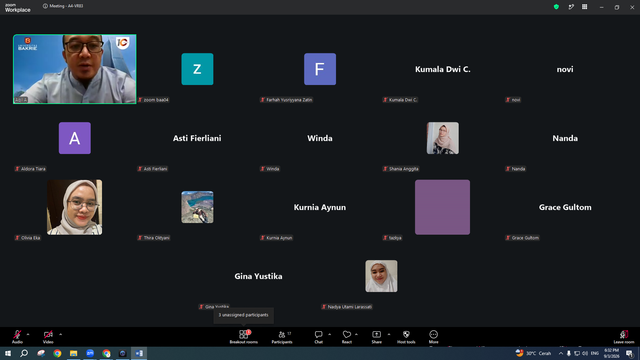
Task: Switch to Zoom app on the taskbar
Action: (90, 353)
